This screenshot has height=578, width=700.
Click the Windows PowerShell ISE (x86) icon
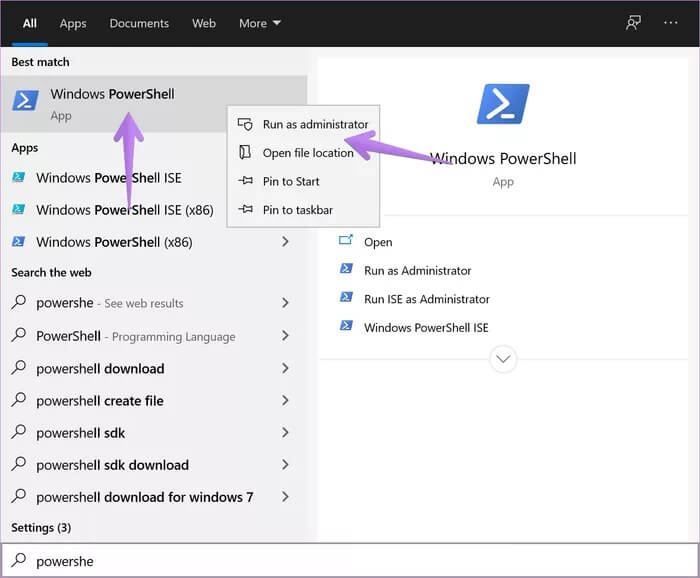[18, 209]
